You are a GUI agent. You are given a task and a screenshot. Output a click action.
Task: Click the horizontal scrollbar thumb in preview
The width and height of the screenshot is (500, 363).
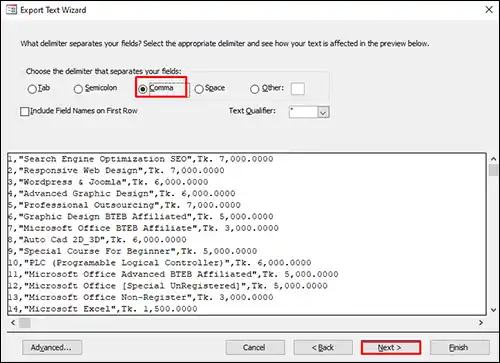tap(25, 323)
